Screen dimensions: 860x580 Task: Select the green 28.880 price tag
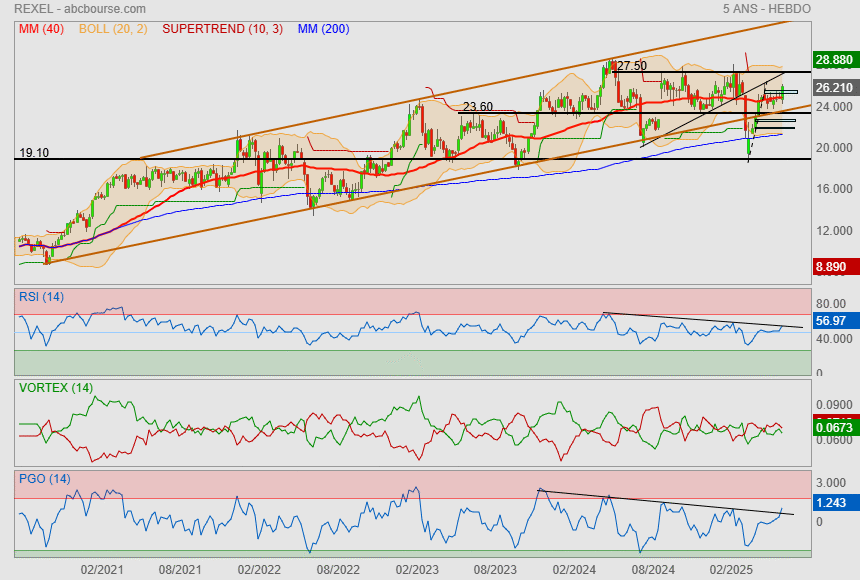click(835, 60)
